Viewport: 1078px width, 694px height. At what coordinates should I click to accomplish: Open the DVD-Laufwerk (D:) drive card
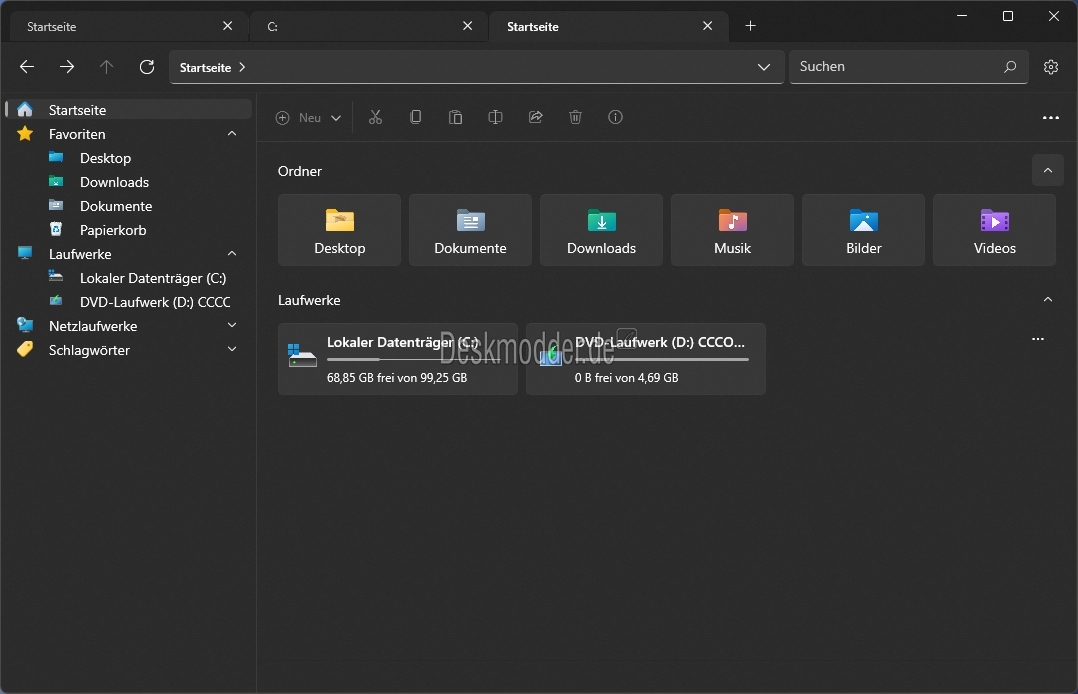[646, 359]
